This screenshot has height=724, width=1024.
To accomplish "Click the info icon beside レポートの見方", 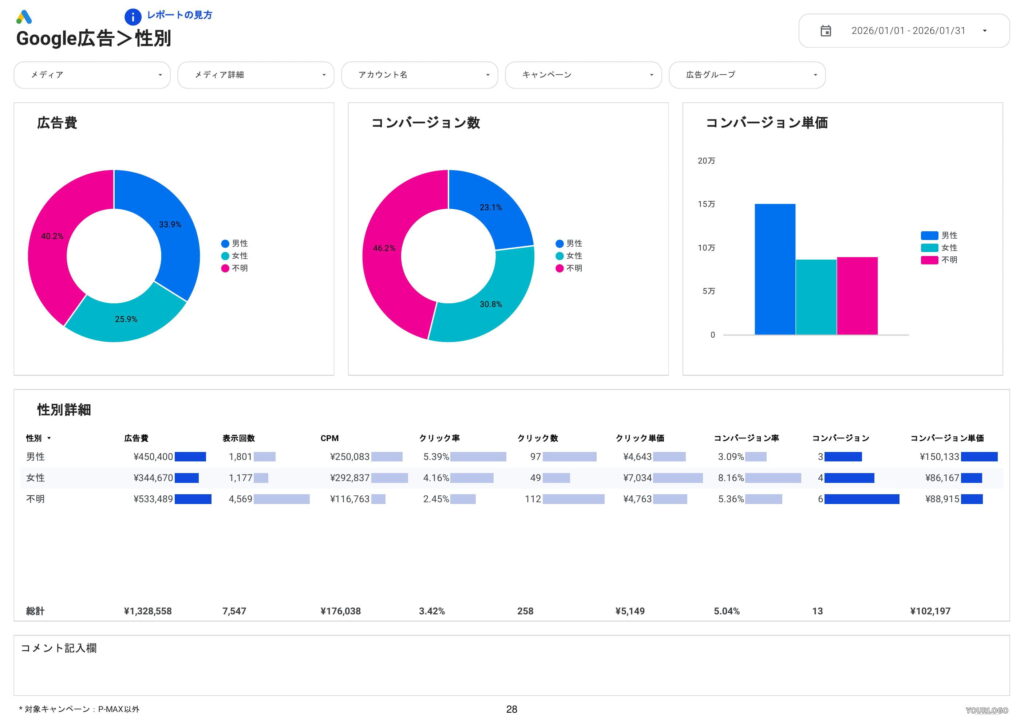I will coord(131,15).
